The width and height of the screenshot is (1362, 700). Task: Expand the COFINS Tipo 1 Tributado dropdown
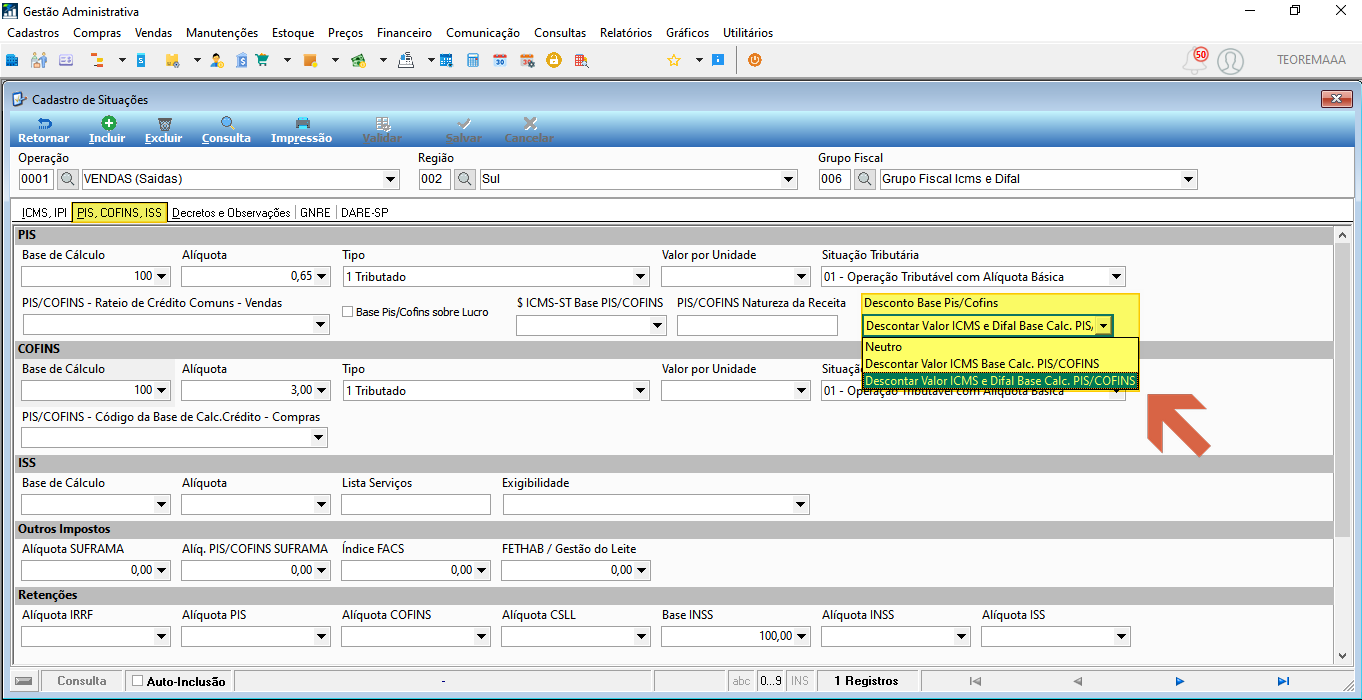640,391
